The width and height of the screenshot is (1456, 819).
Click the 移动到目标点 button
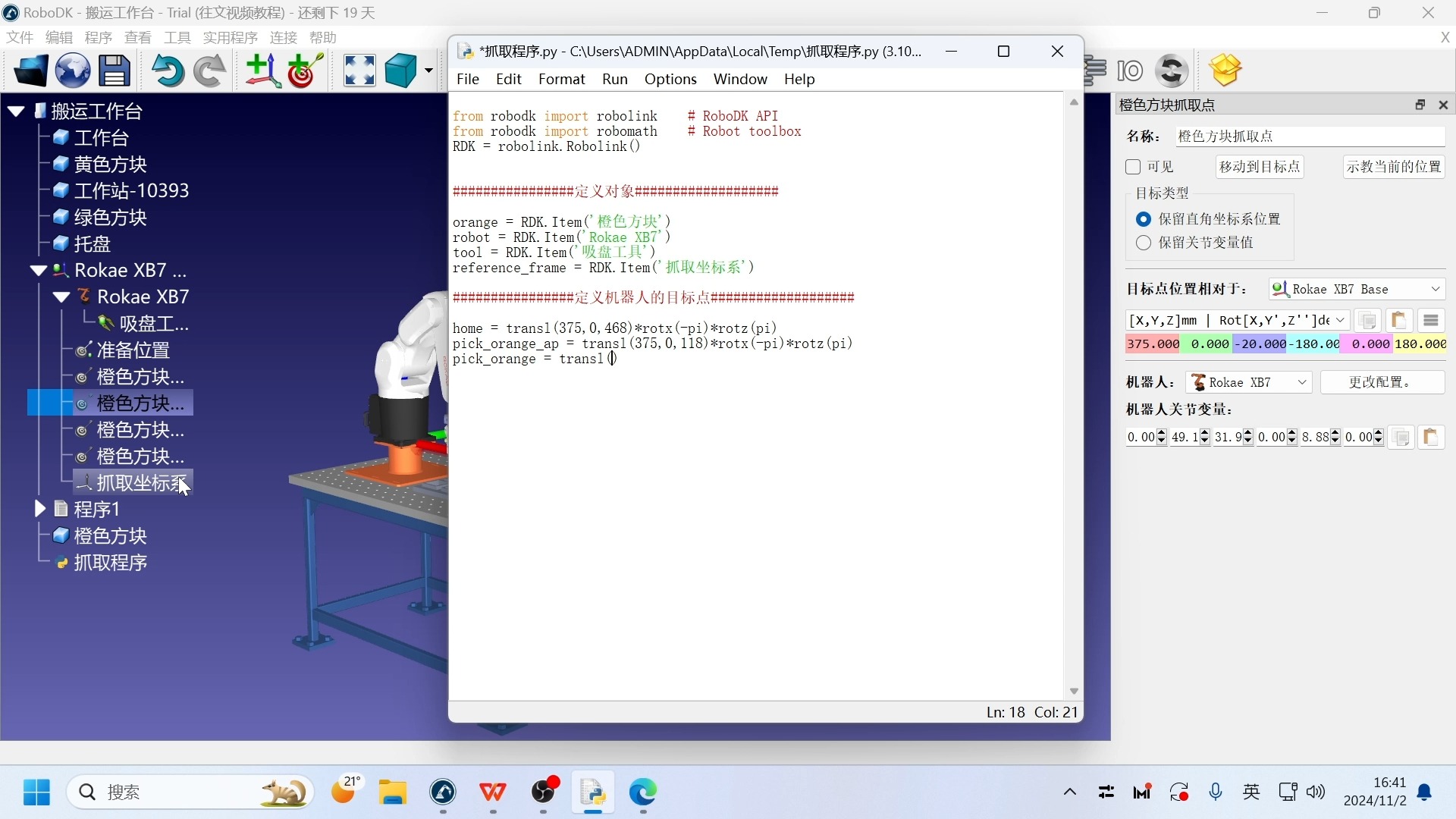1260,167
